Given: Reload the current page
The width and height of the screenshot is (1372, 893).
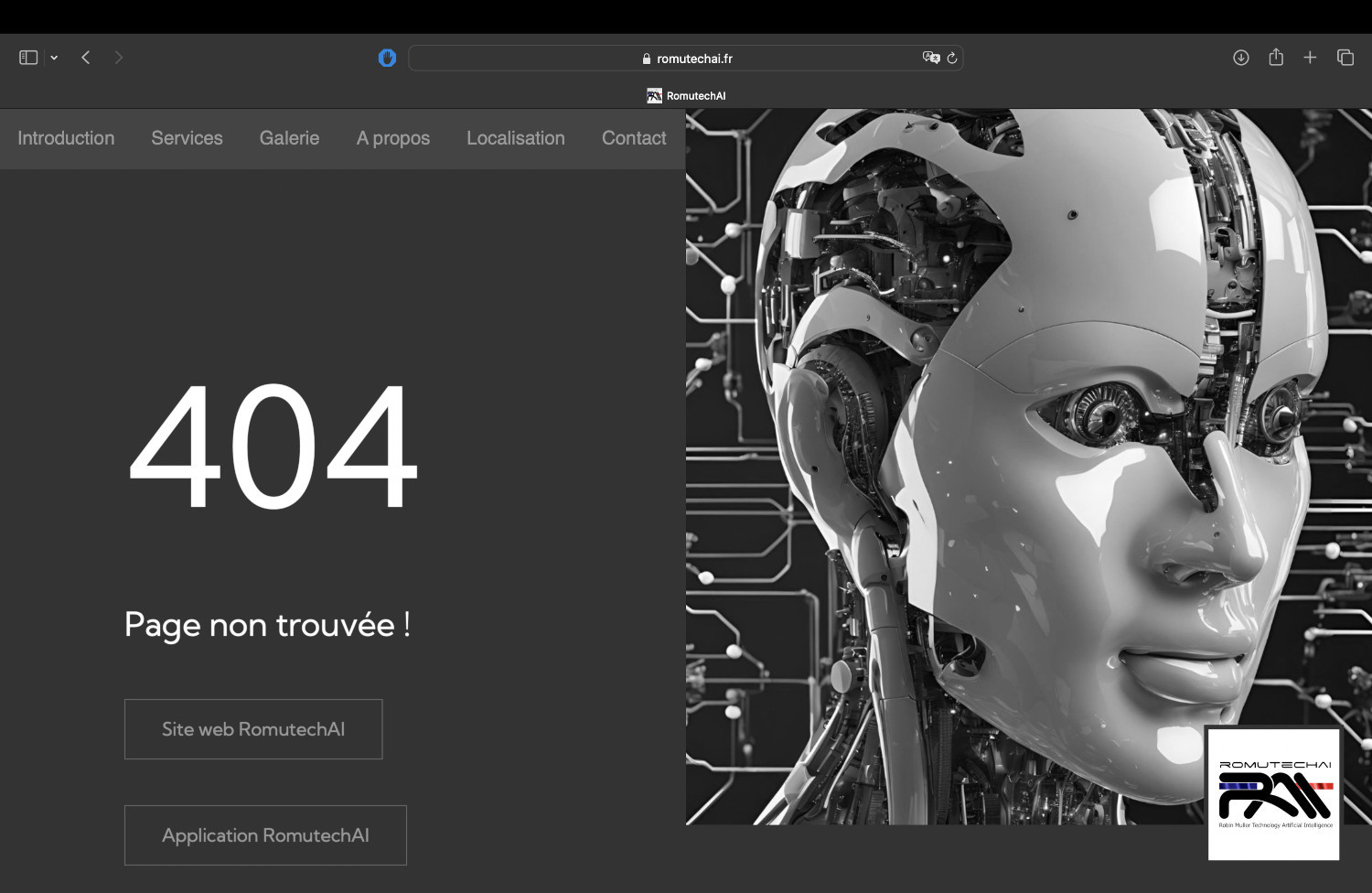Looking at the screenshot, I should (952, 58).
